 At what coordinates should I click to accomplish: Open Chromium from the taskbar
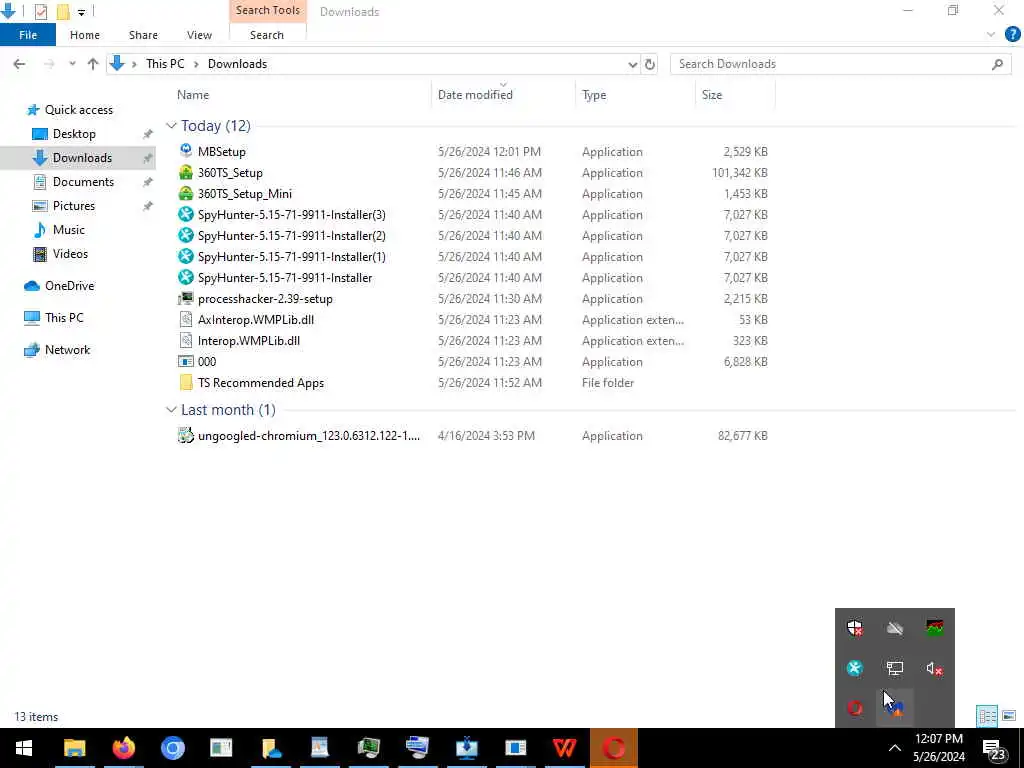pos(172,748)
